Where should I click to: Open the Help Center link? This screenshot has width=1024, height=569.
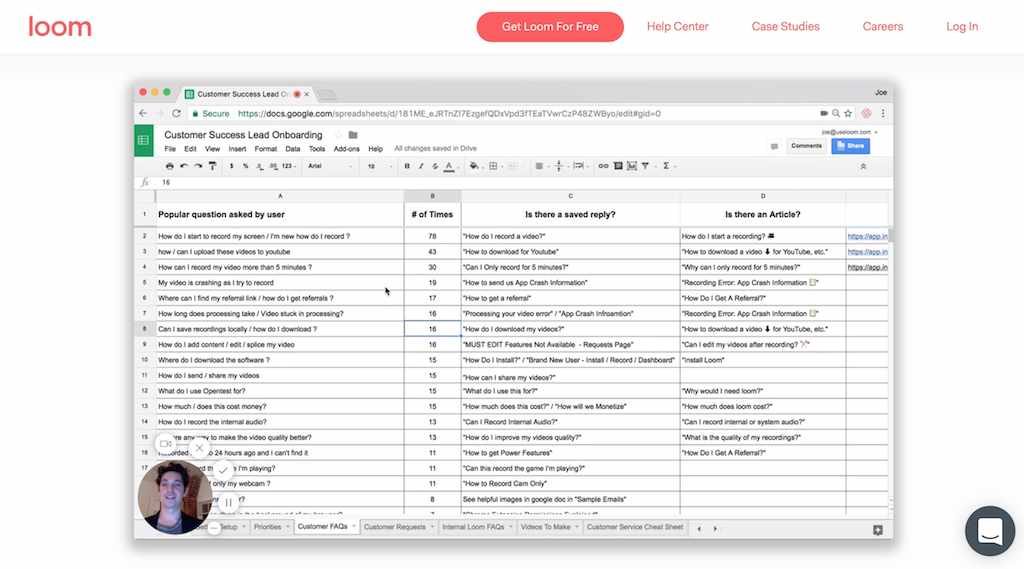(677, 27)
